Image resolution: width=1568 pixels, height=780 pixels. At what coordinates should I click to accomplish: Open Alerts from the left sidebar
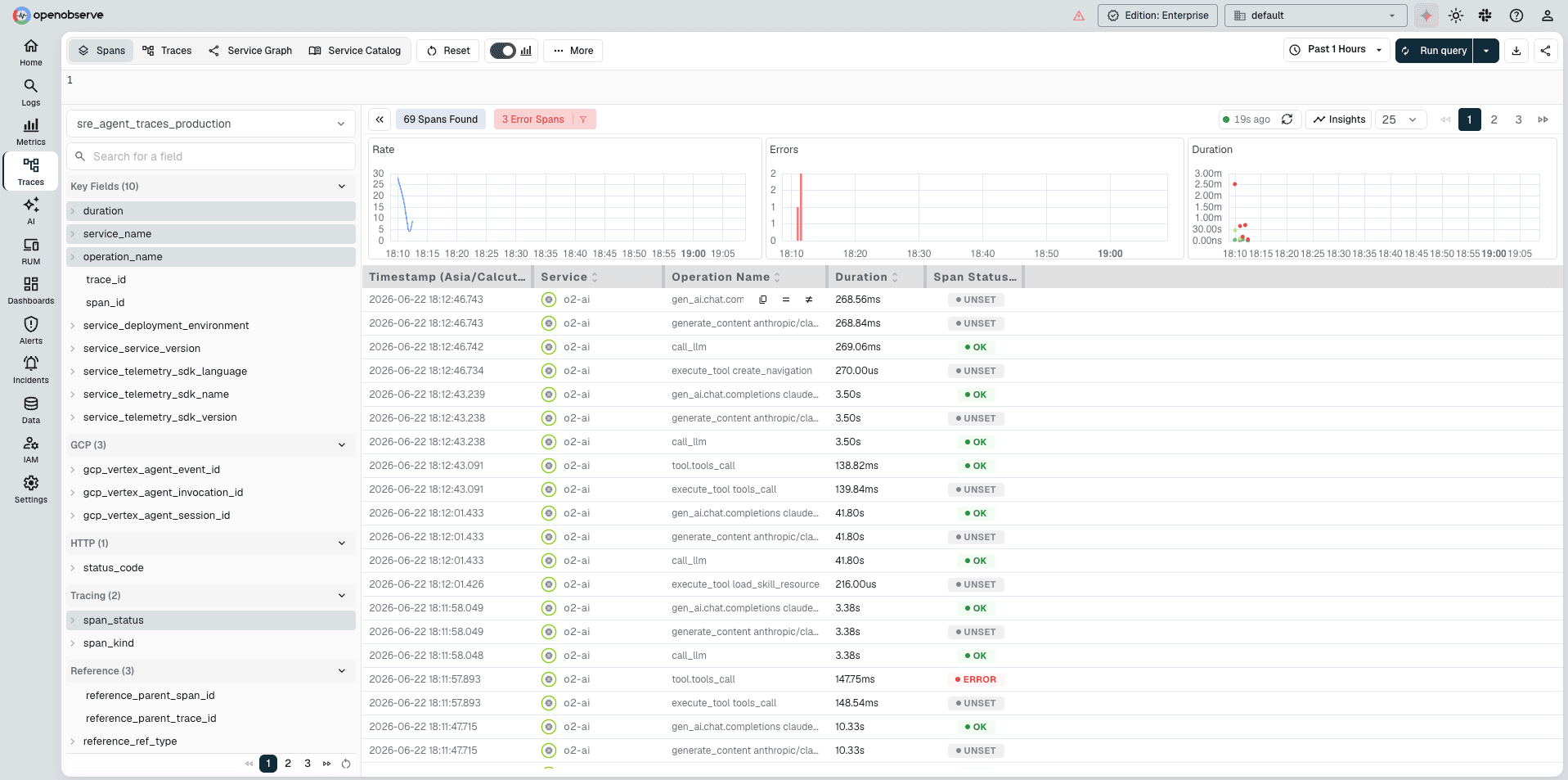tap(31, 331)
